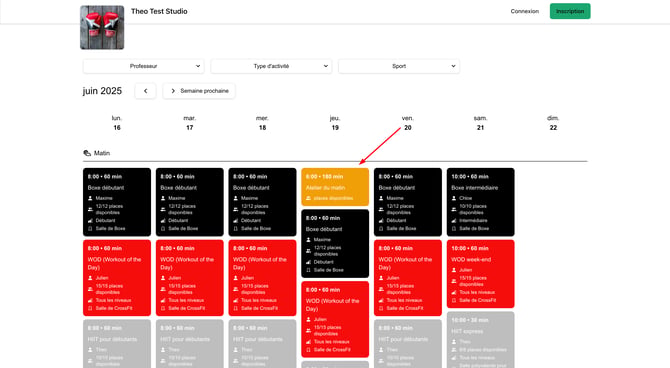Open the Sport filter dropdown
The image size is (670, 368).
[399, 66]
